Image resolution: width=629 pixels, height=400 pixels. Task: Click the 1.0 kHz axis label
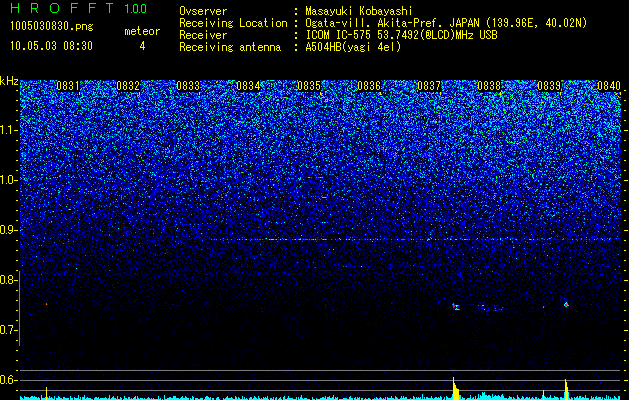(8, 180)
